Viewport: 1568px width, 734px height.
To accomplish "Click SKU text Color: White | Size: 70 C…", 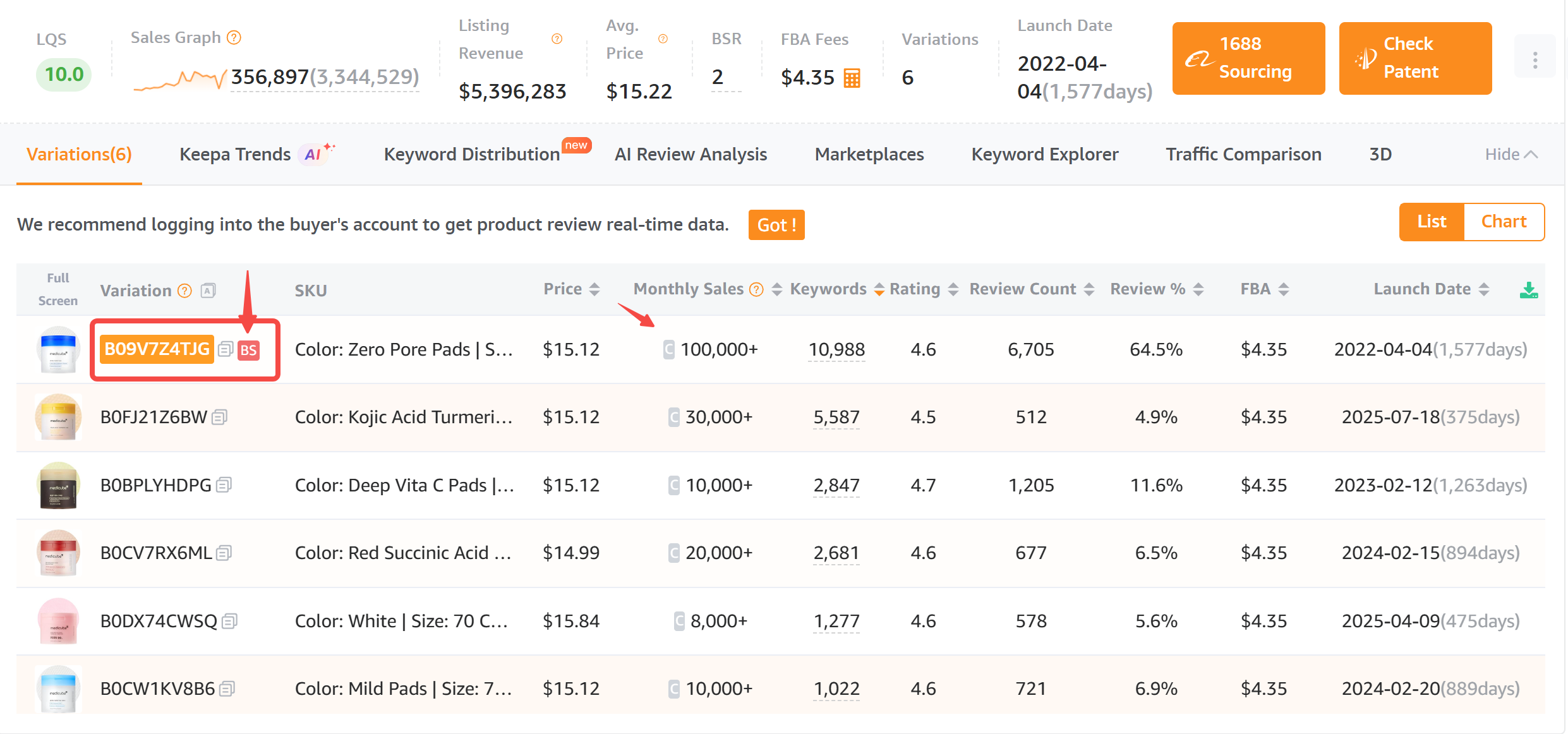I will 402,621.
